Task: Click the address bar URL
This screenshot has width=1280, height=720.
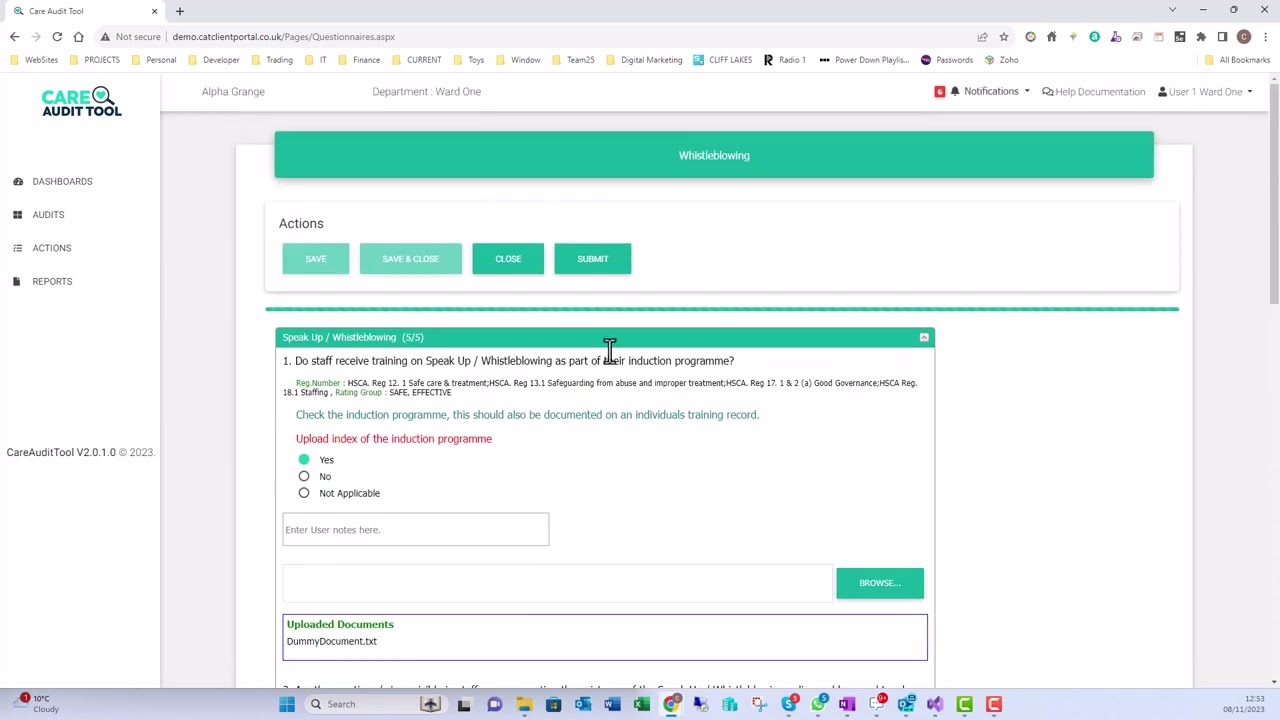Action: [283, 37]
